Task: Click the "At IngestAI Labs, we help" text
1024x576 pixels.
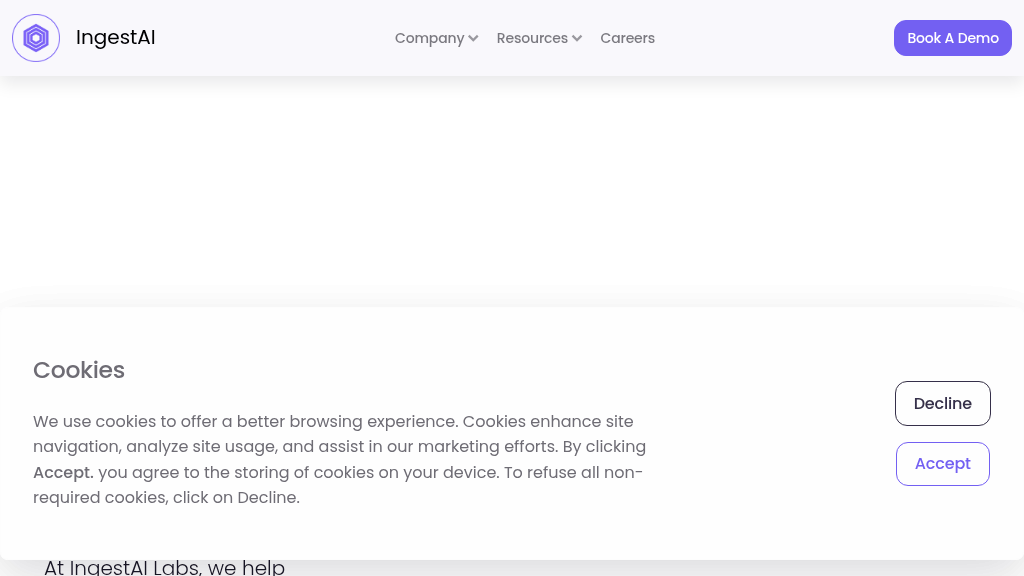Action: [165, 567]
